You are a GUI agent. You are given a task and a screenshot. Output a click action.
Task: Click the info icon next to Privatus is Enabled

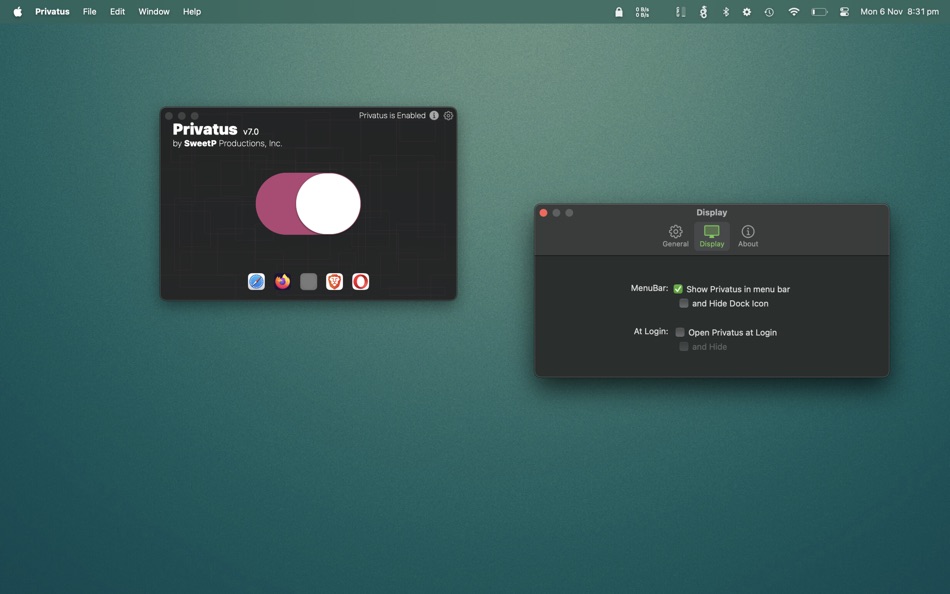pyautogui.click(x=434, y=115)
